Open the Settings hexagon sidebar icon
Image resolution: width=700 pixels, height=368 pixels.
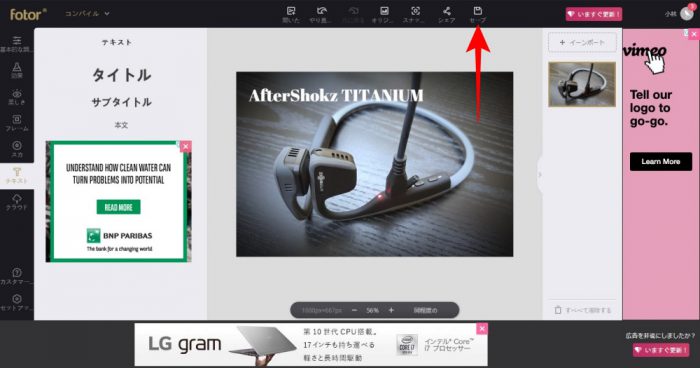coord(17,303)
